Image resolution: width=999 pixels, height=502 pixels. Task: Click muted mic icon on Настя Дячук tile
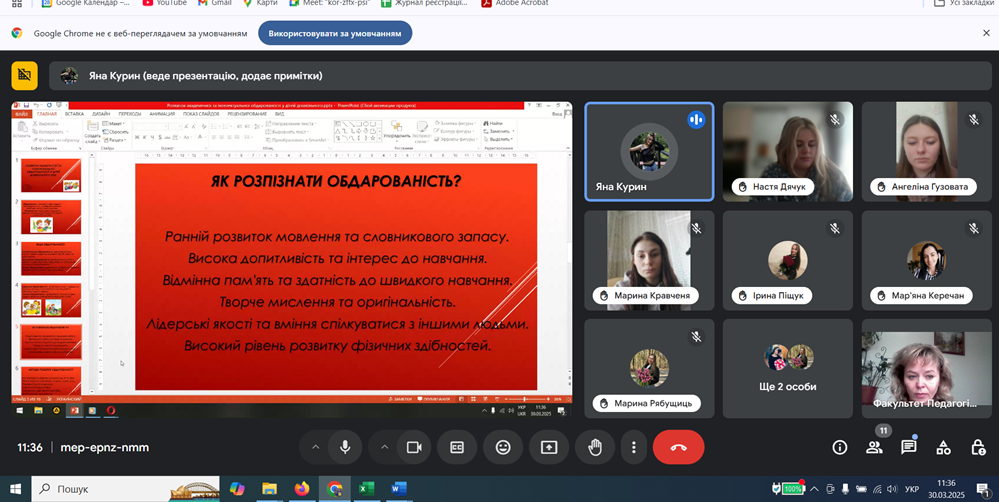pos(835,119)
